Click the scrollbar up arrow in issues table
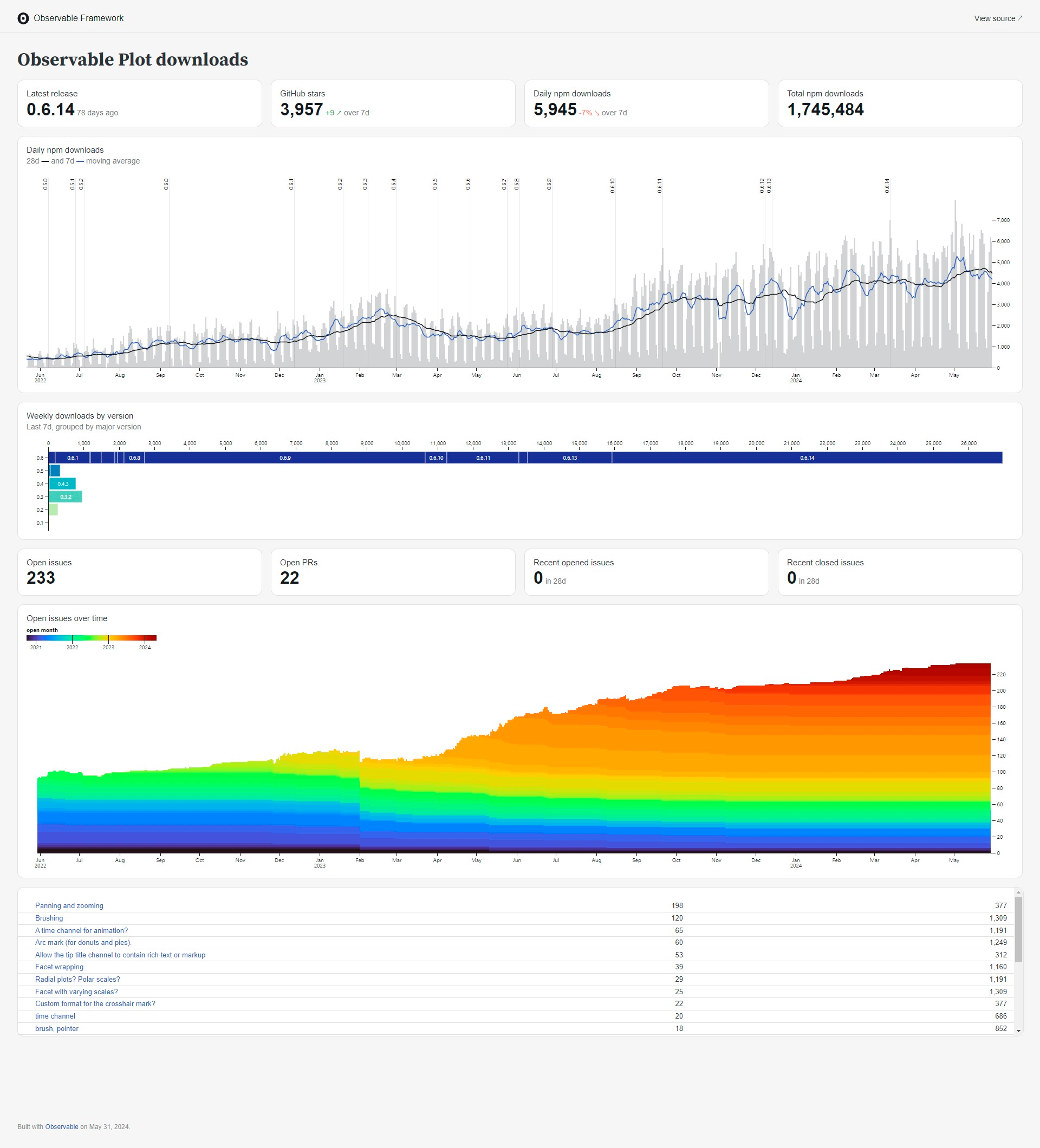This screenshot has height=1148, width=1040. (1018, 893)
